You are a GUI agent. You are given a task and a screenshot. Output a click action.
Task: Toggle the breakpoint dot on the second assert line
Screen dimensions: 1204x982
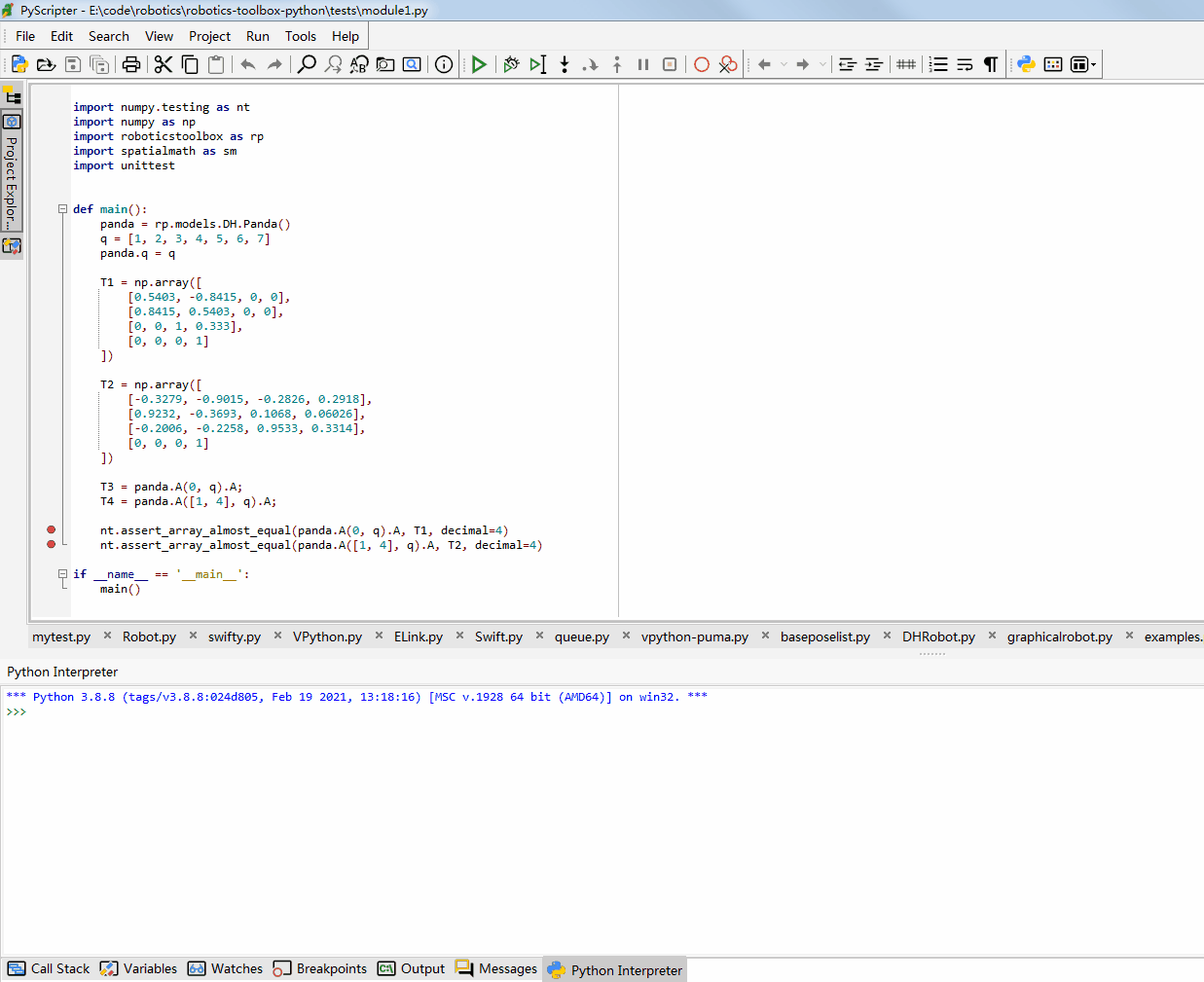51,545
